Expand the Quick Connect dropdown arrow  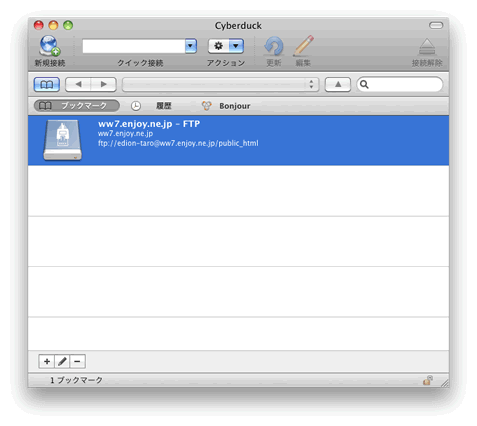tap(191, 46)
